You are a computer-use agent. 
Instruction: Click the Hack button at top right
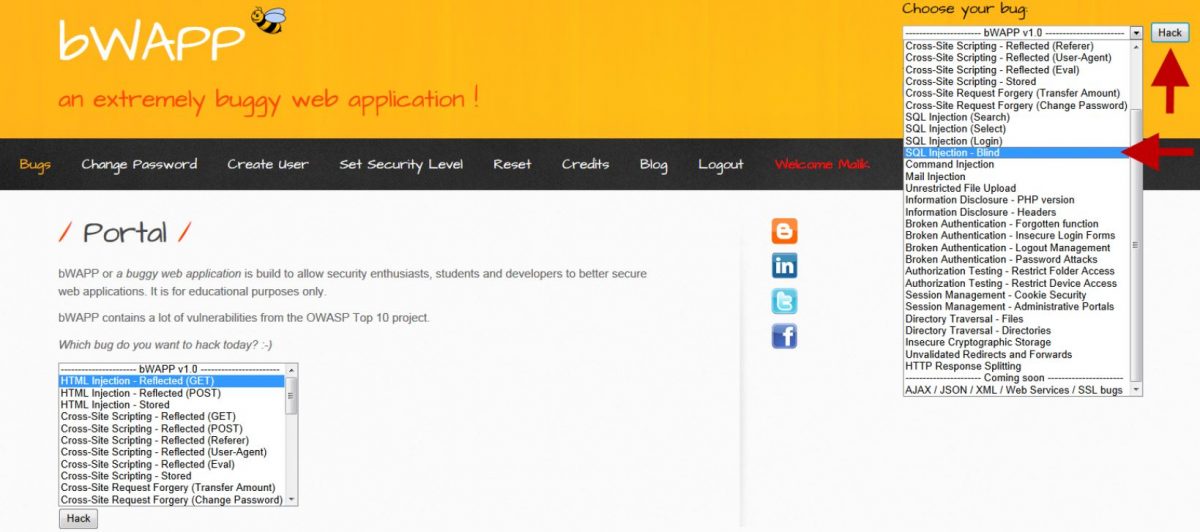point(1169,33)
